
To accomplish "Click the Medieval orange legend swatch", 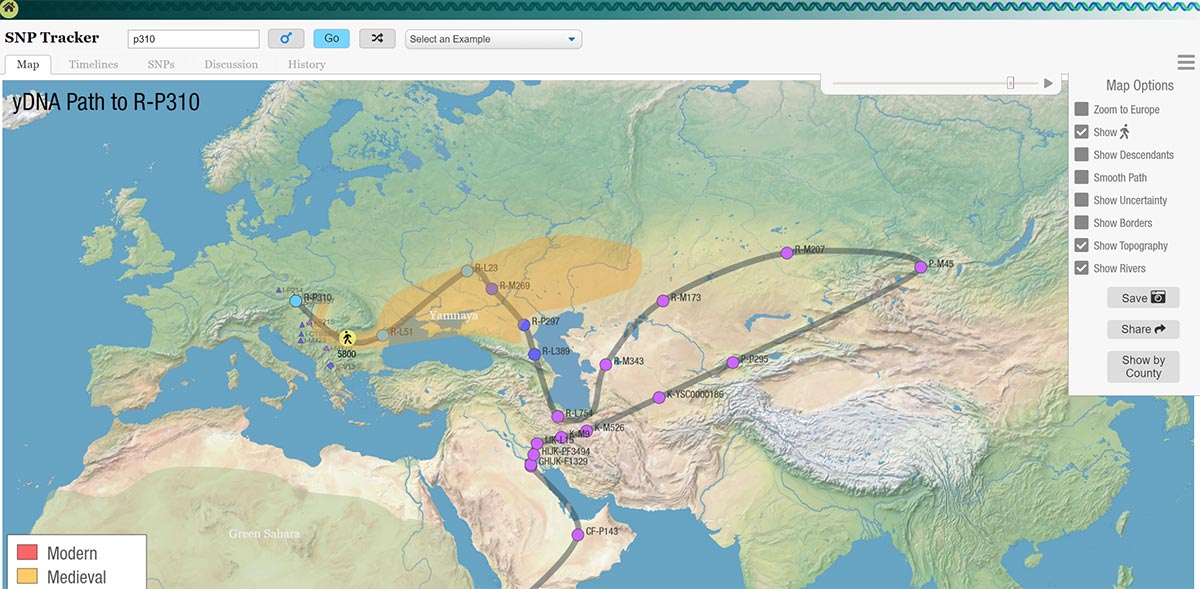I will 27,577.
